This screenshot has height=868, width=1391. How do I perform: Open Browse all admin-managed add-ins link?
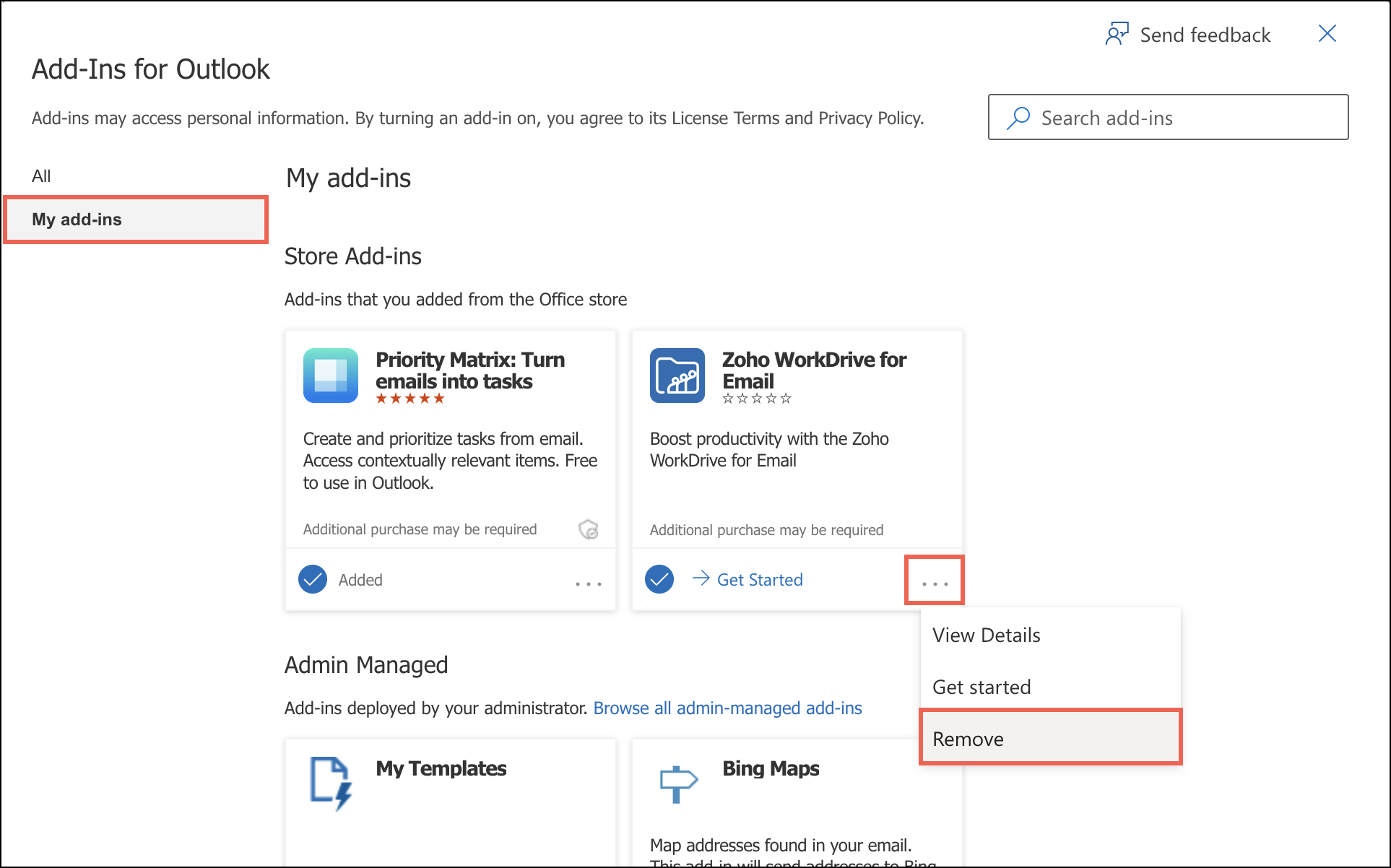coord(727,708)
